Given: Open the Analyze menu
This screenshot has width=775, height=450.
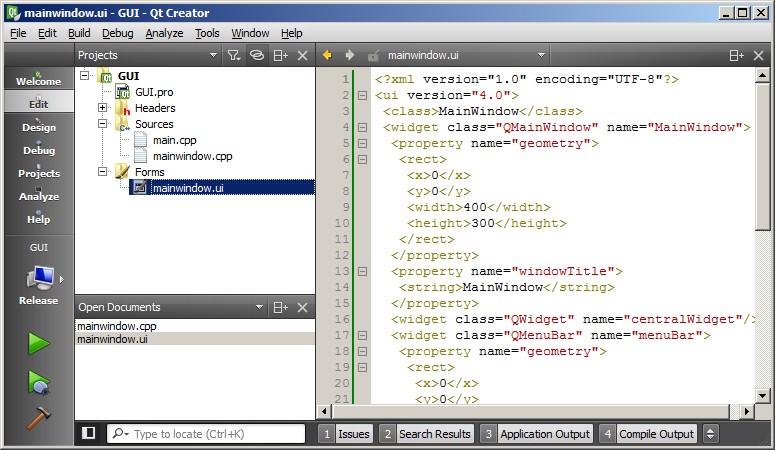Looking at the screenshot, I should (164, 33).
